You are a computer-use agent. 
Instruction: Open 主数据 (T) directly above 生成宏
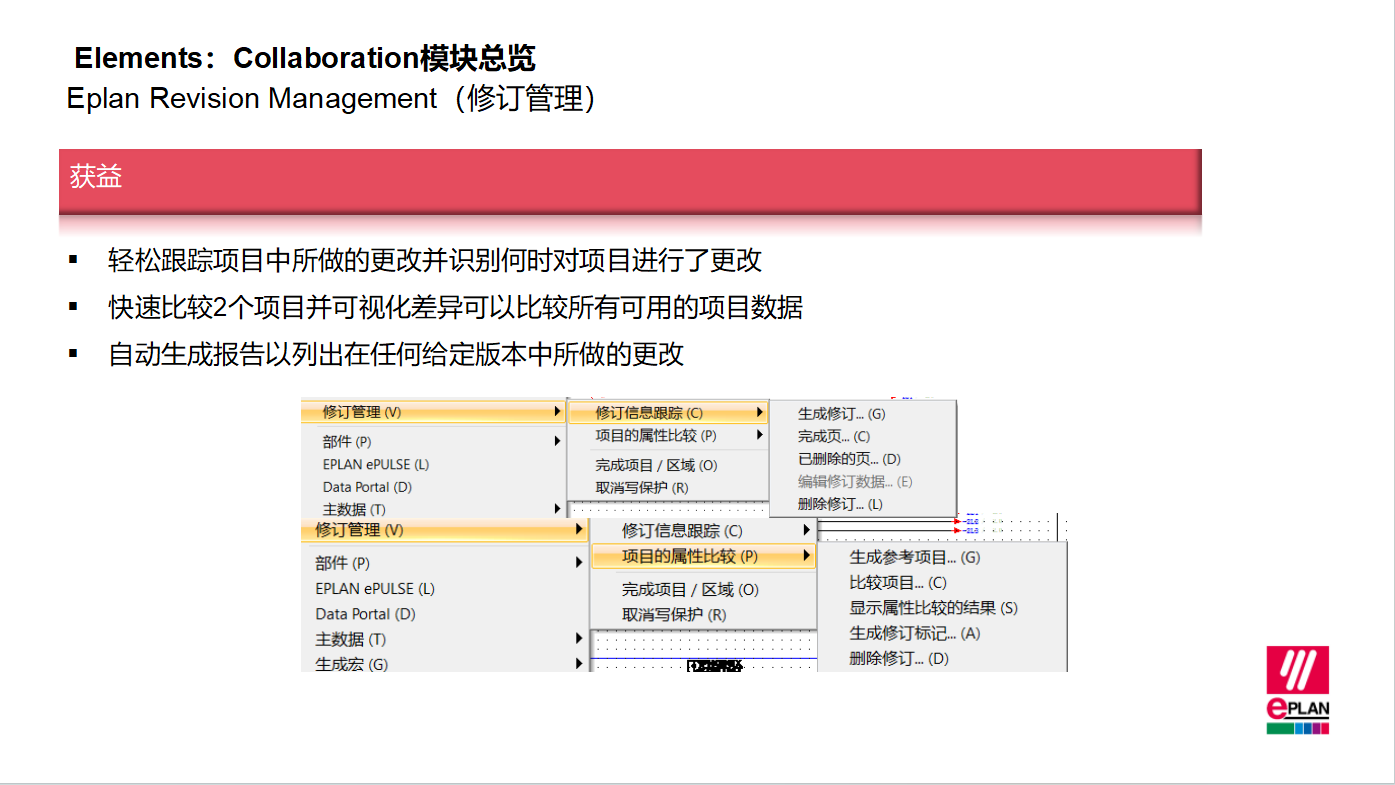coord(350,639)
